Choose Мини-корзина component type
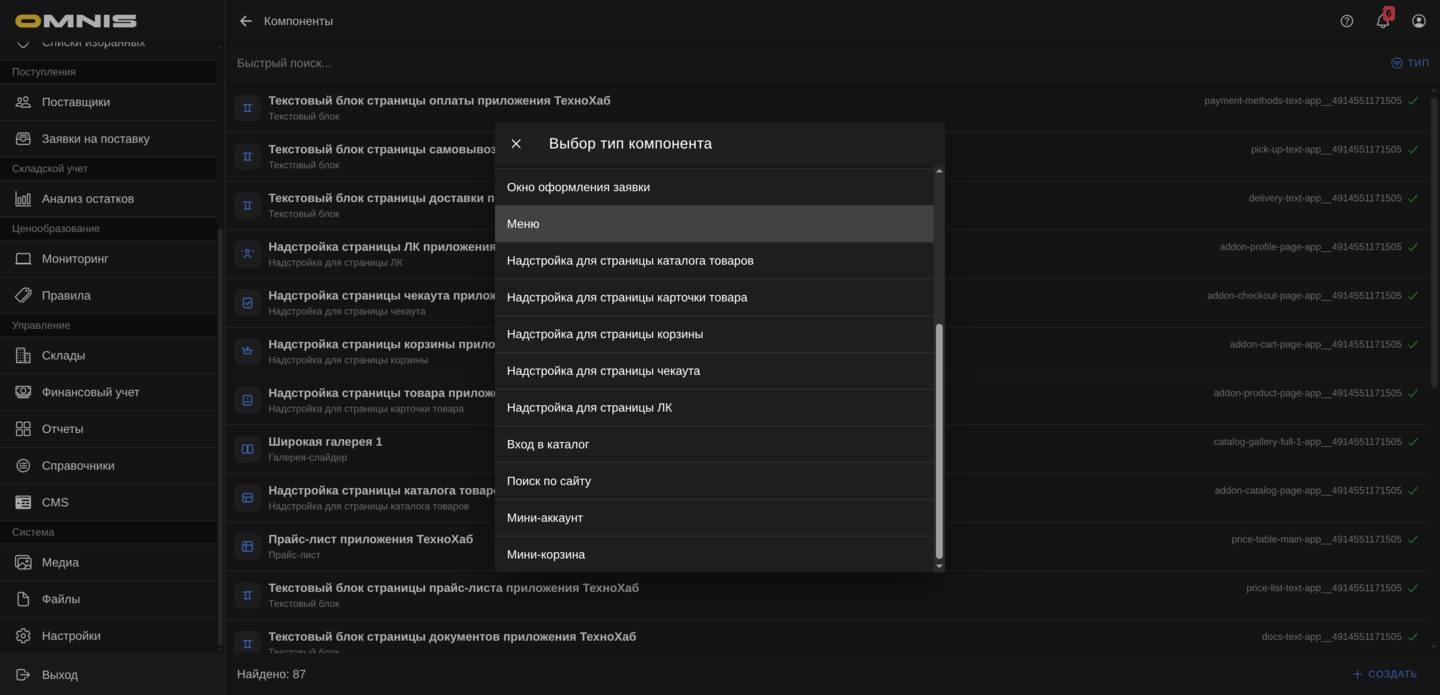The width and height of the screenshot is (1440, 695). (714, 554)
